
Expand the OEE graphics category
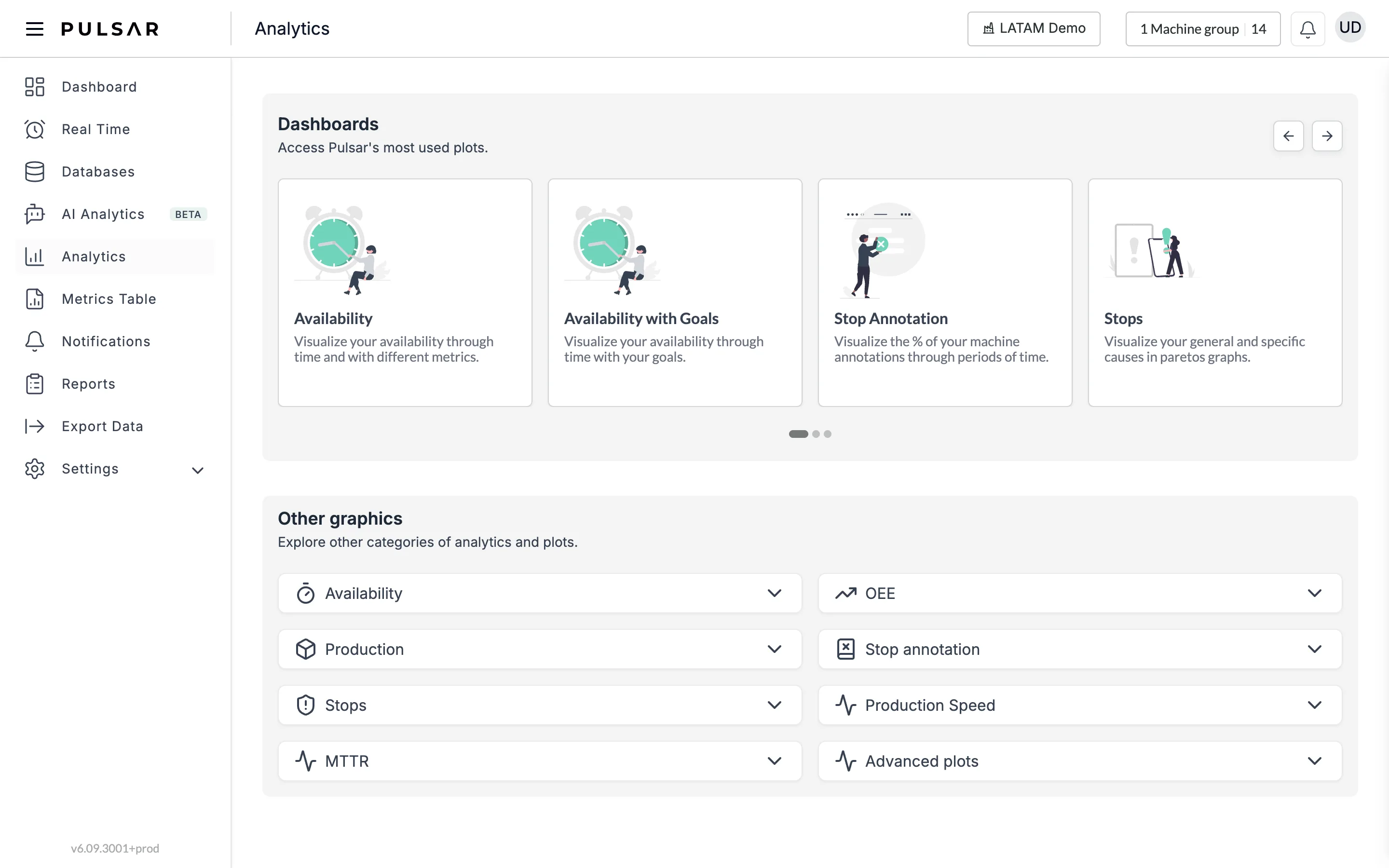(x=1080, y=593)
